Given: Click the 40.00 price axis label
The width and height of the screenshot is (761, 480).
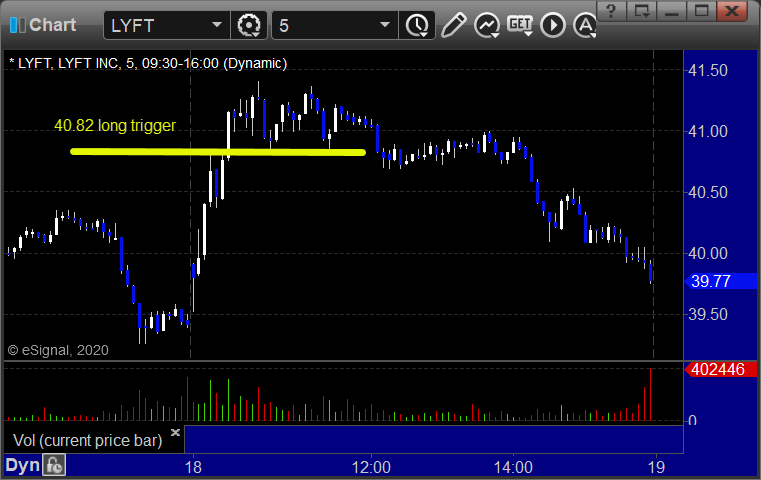Looking at the screenshot, I should (708, 253).
